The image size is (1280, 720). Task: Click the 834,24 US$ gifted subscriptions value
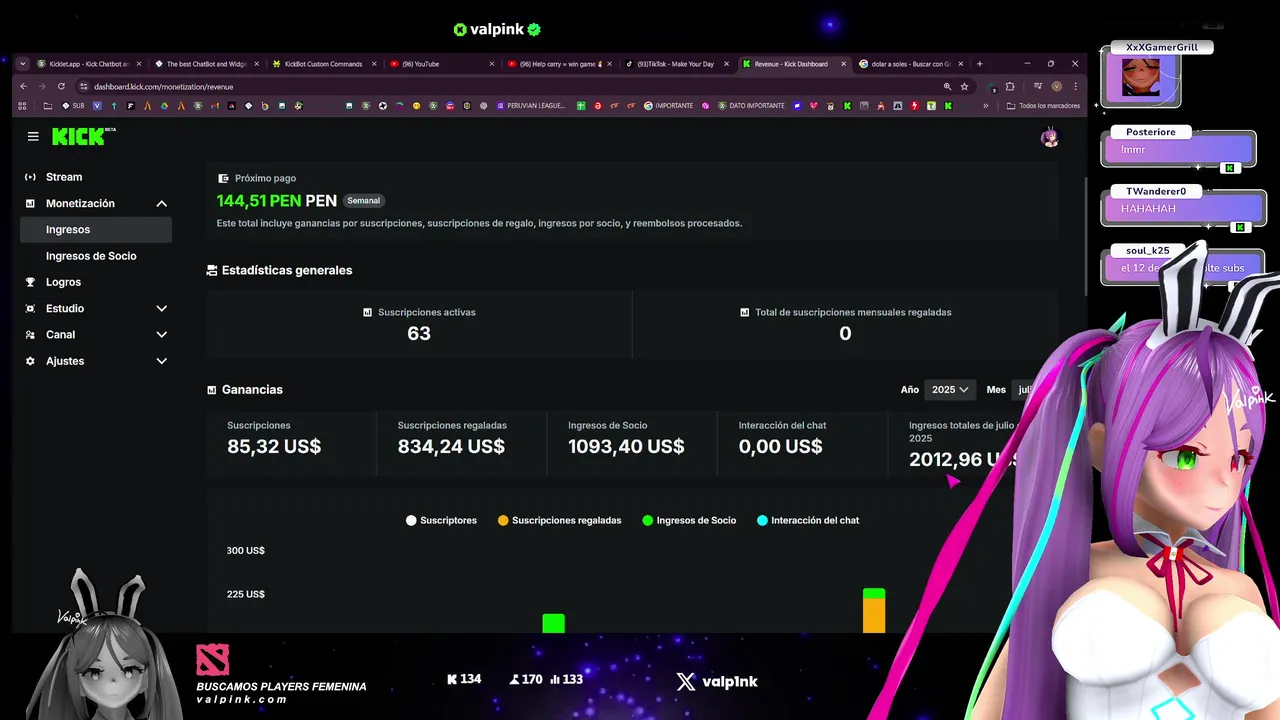[x=451, y=447]
